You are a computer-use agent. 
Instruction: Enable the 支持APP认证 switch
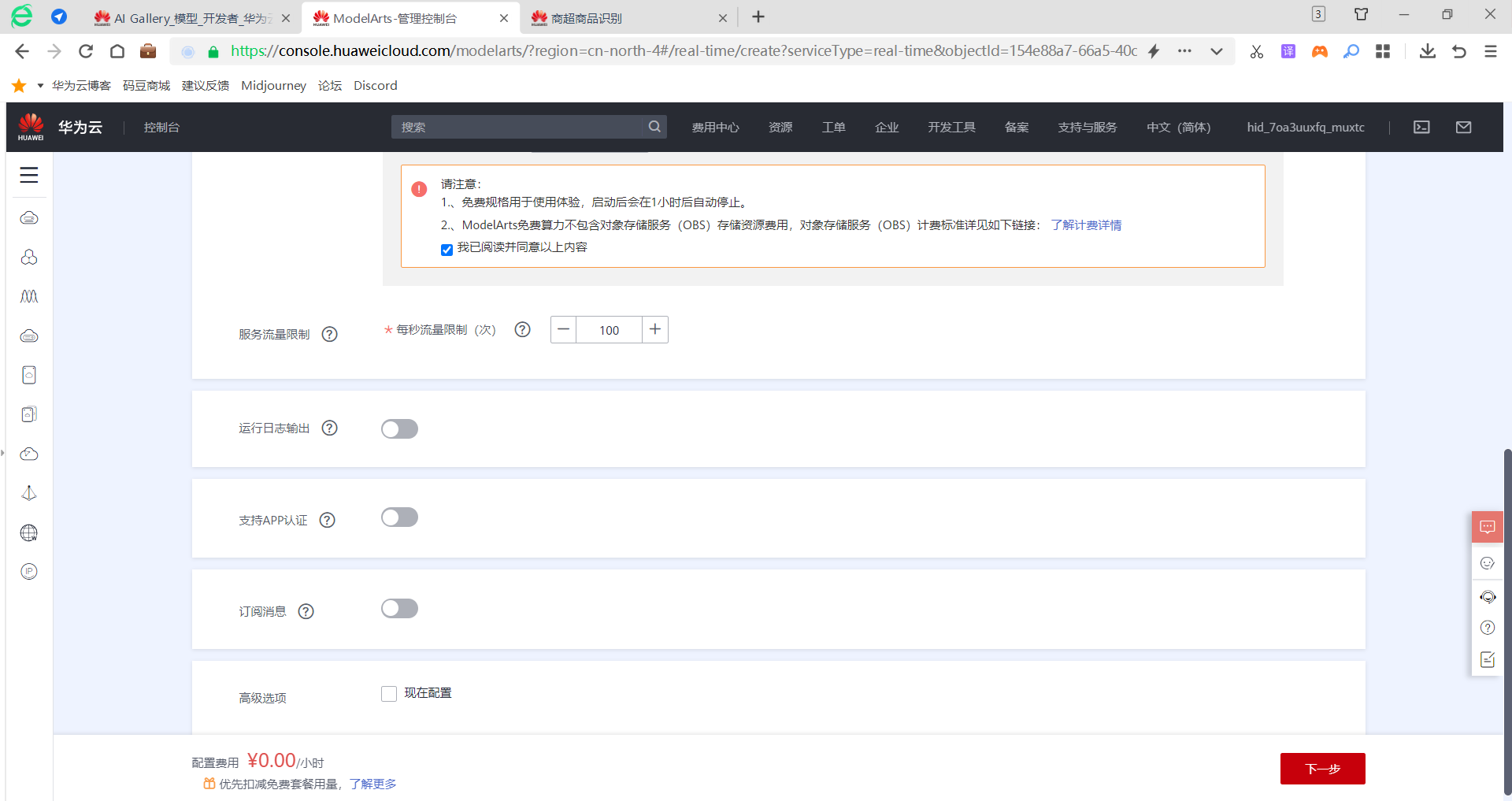click(399, 517)
